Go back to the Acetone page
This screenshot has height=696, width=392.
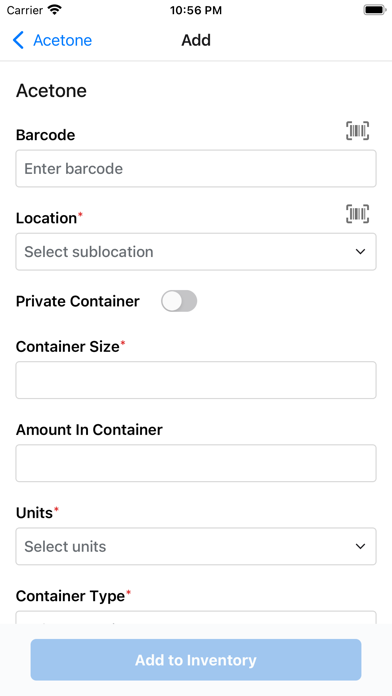click(52, 40)
